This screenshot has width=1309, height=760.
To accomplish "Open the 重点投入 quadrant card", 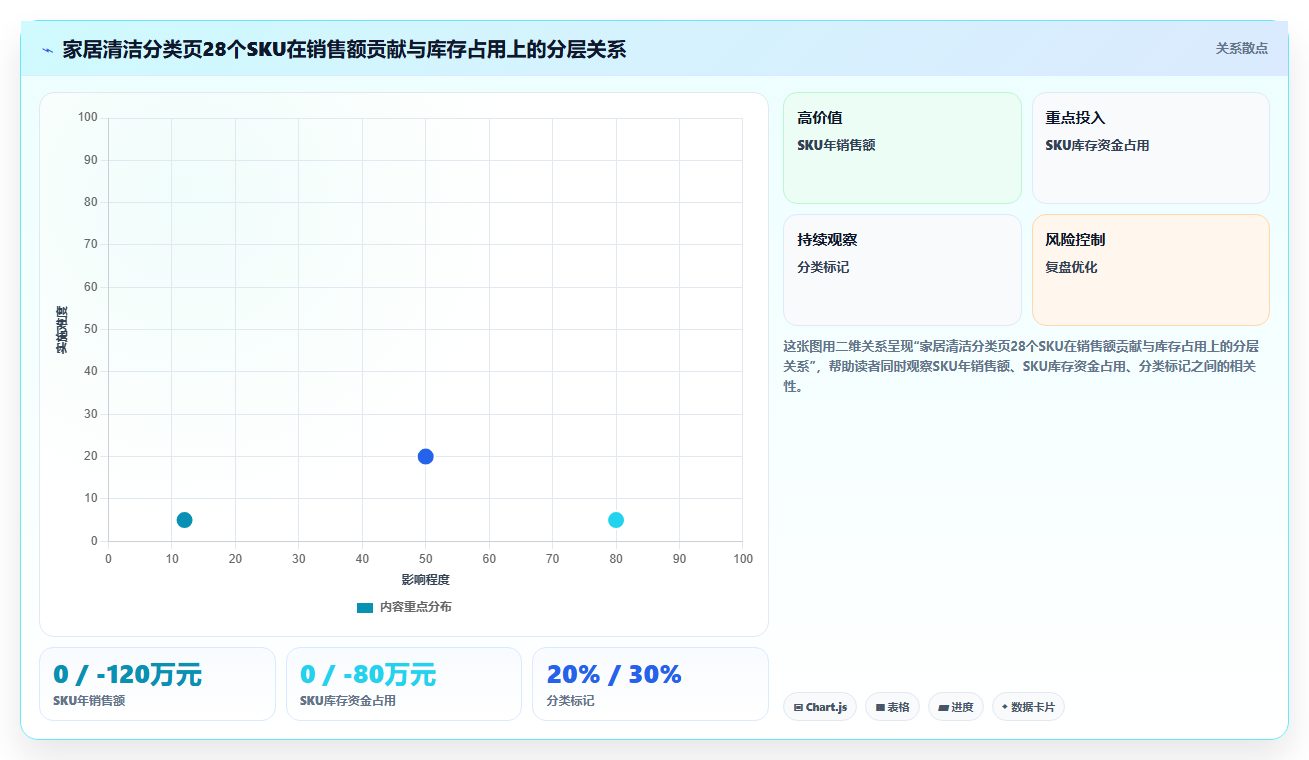I will [1150, 148].
